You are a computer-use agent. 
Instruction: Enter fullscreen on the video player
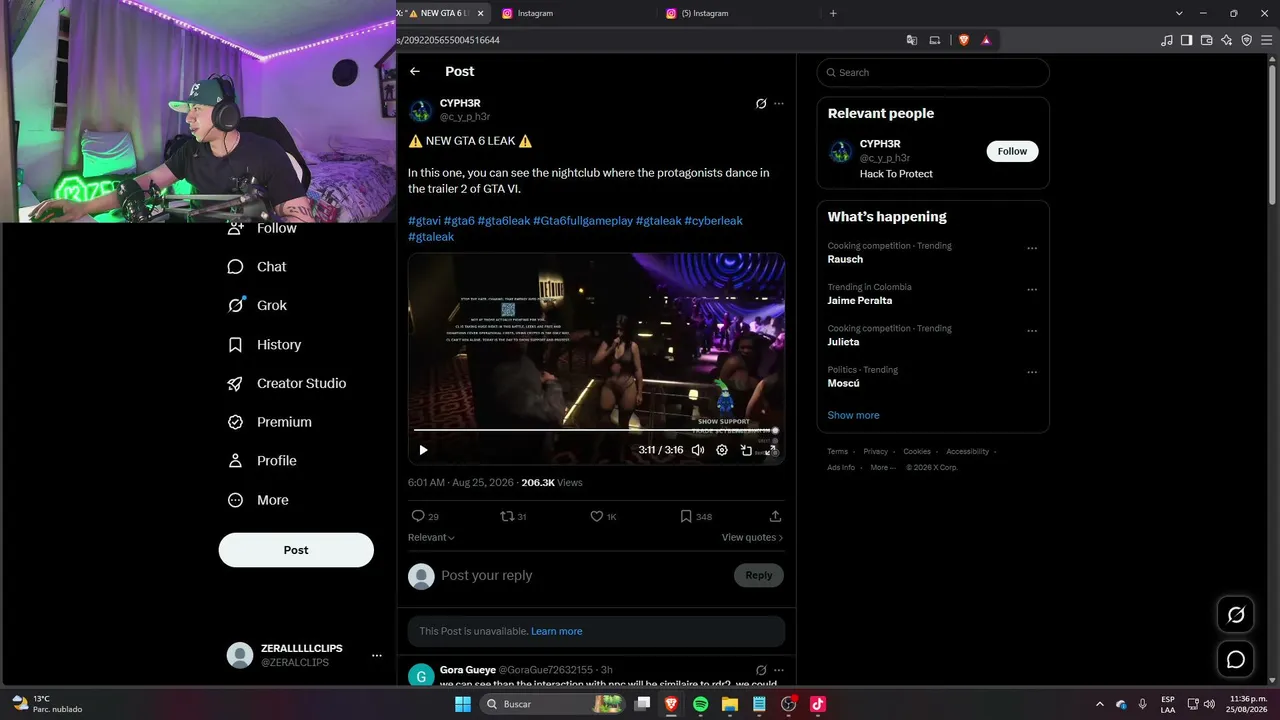771,450
